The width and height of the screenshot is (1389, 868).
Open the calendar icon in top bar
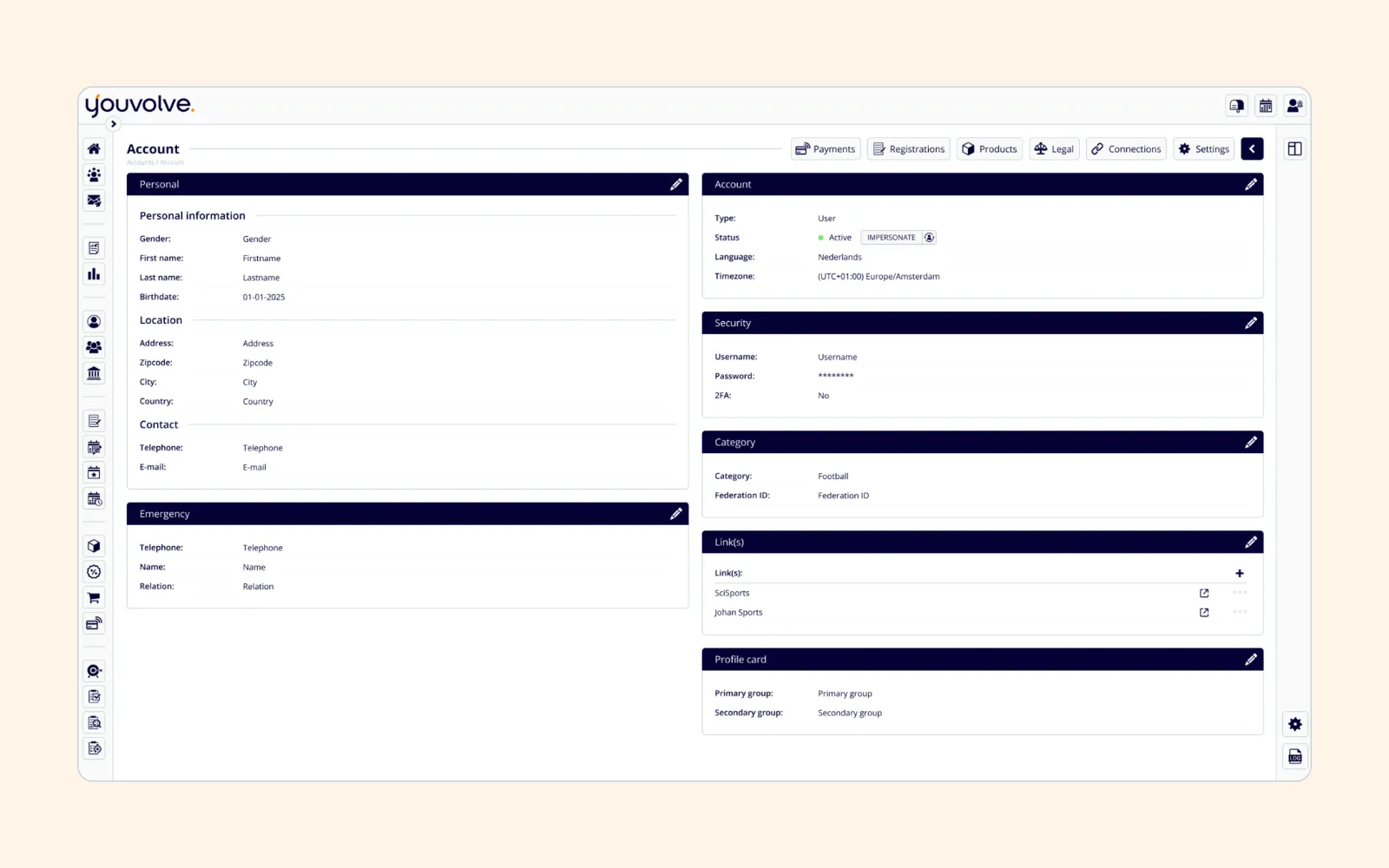tap(1266, 106)
